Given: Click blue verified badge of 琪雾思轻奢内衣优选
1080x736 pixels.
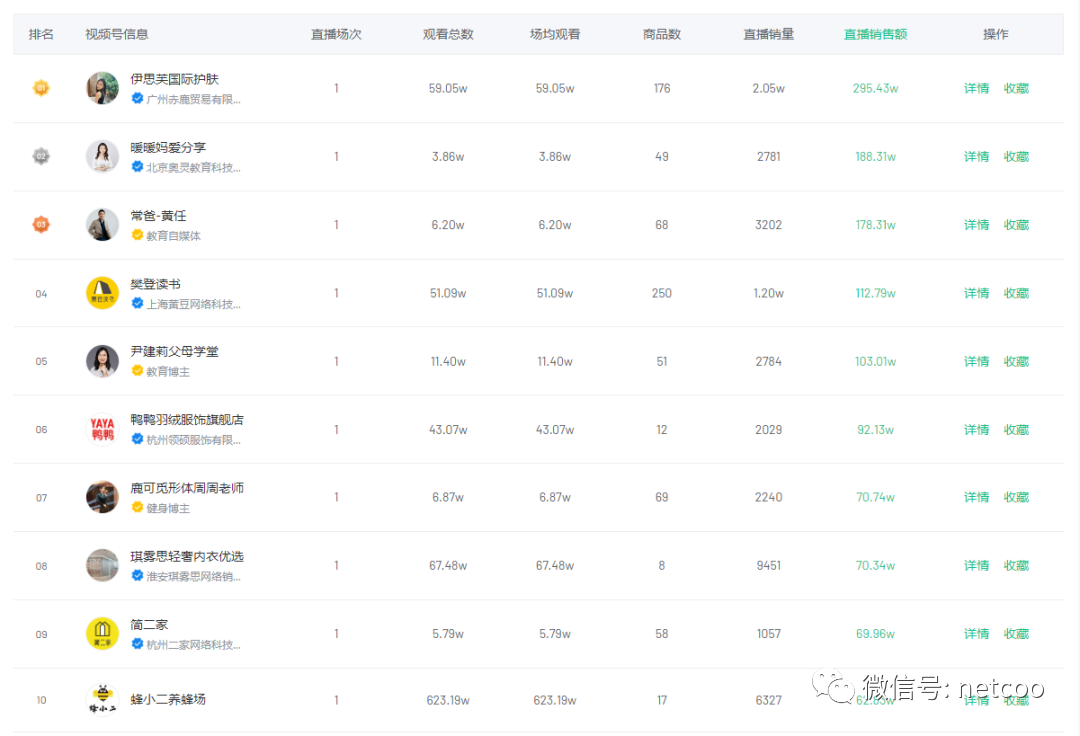Looking at the screenshot, I should coord(137,576).
